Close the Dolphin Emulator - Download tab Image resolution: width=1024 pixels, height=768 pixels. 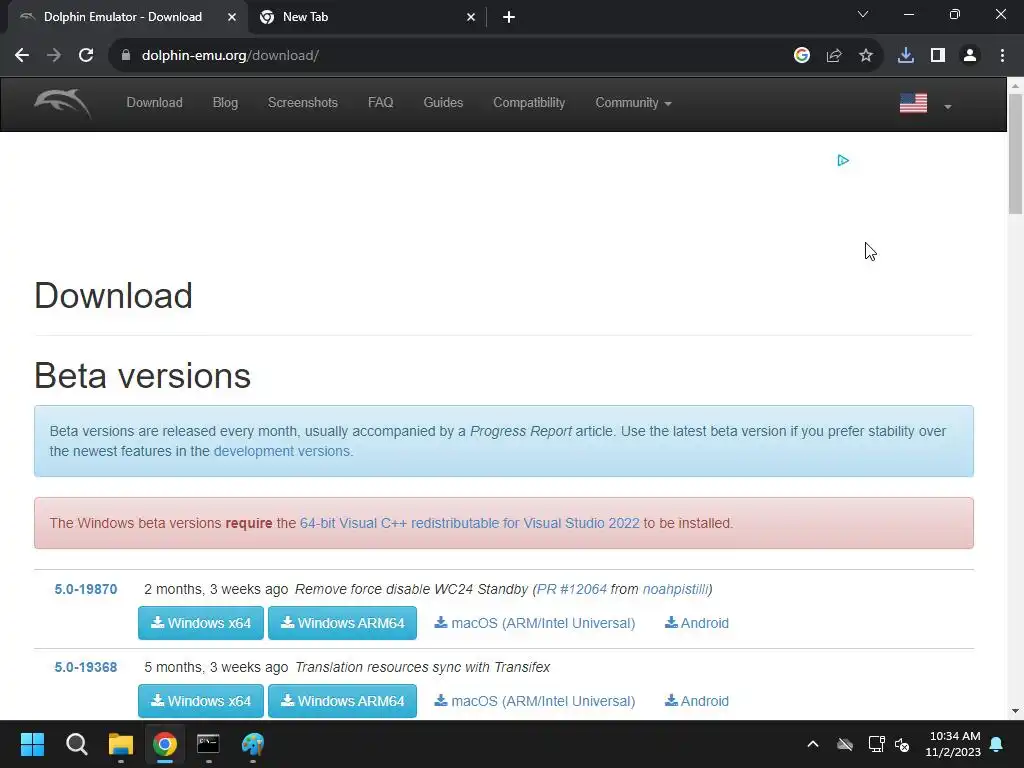tap(232, 17)
